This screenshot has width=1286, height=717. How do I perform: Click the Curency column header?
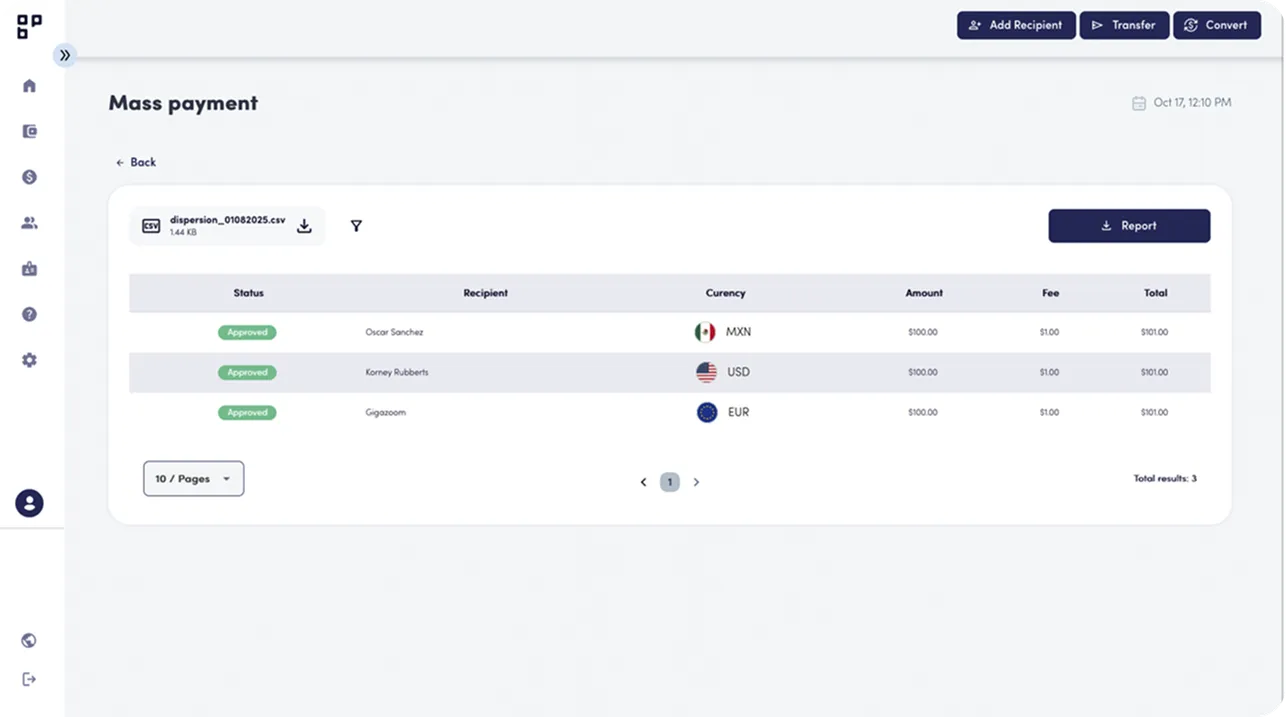pyautogui.click(x=725, y=293)
